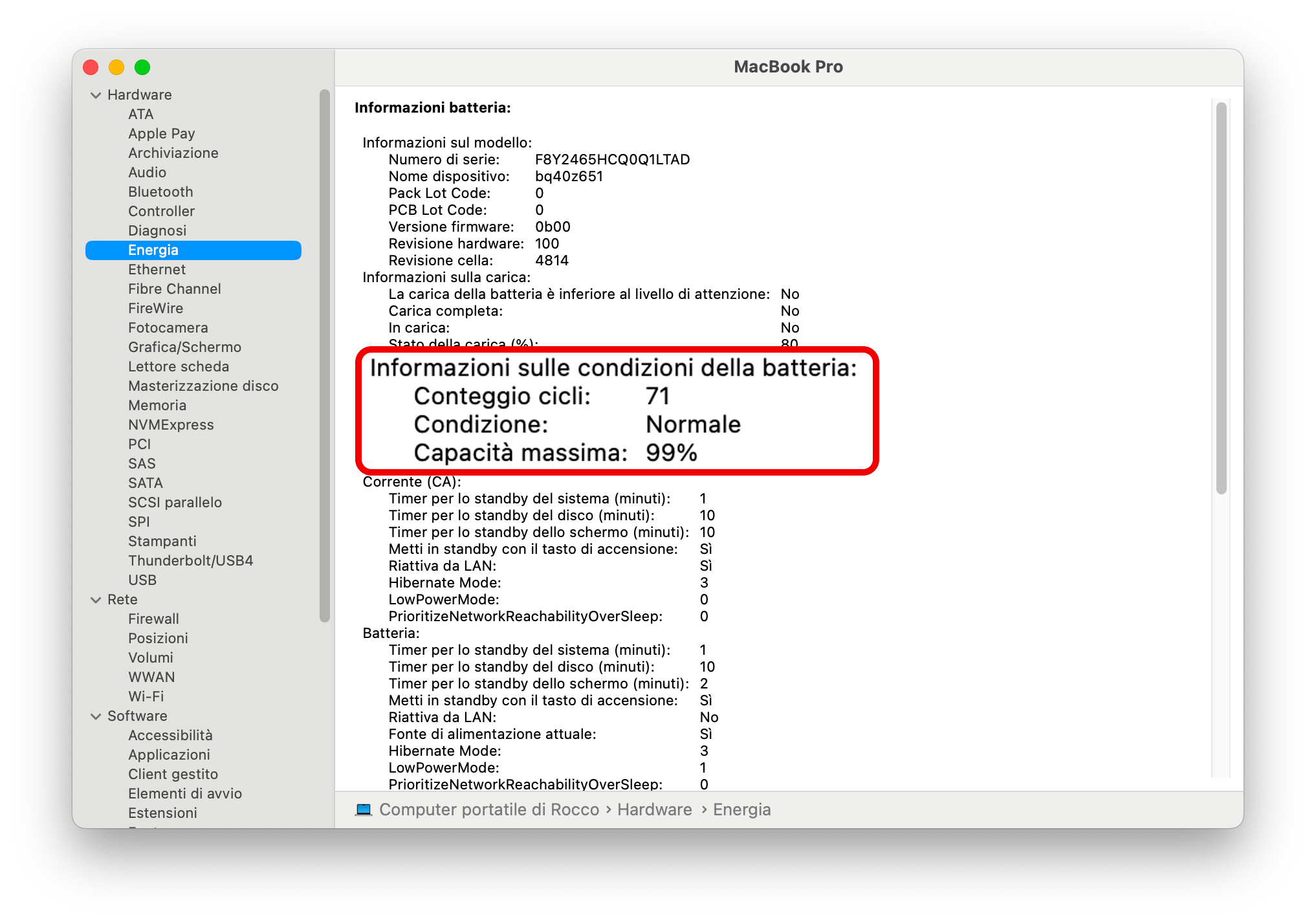Screen dimensions: 1316x924
Task: Select SATA in the sidebar
Action: pyautogui.click(x=146, y=483)
